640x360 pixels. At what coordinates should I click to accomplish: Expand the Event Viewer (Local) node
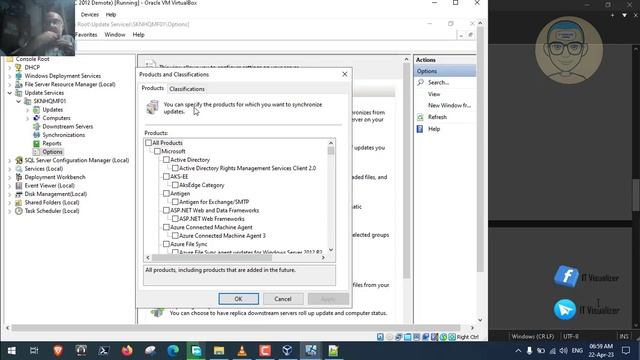pos(10,186)
